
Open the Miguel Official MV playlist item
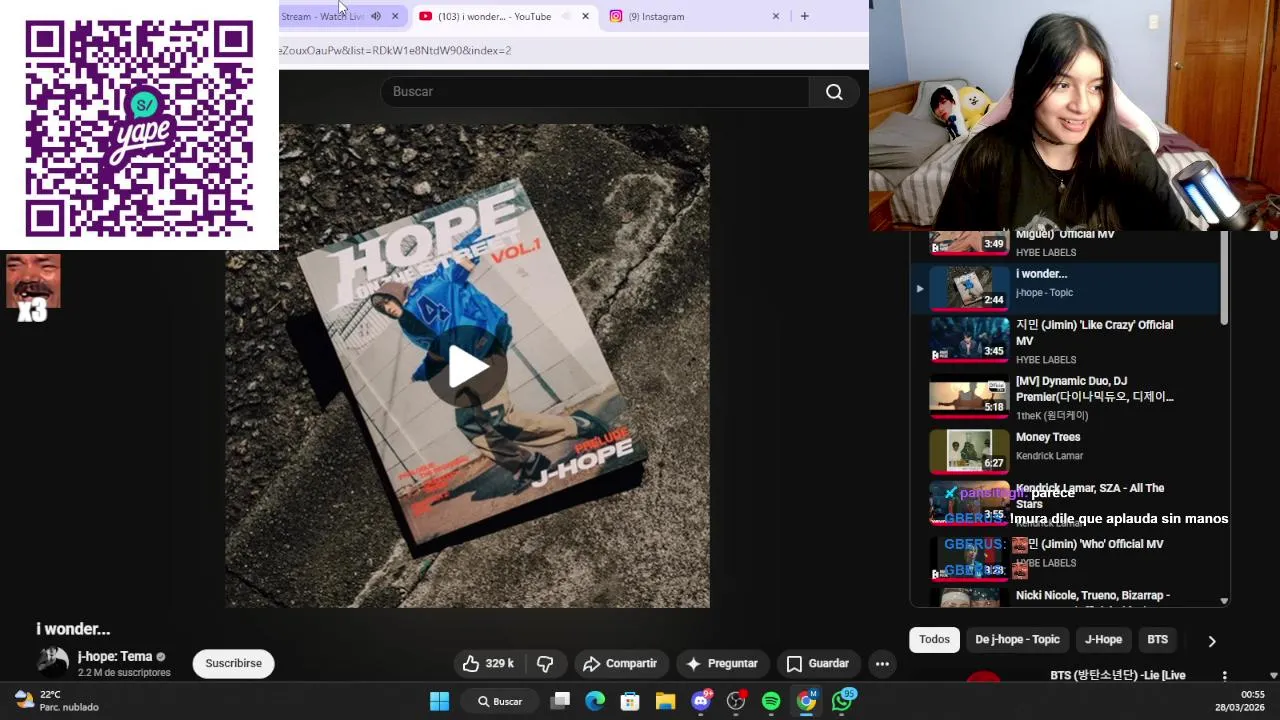click(1065, 243)
